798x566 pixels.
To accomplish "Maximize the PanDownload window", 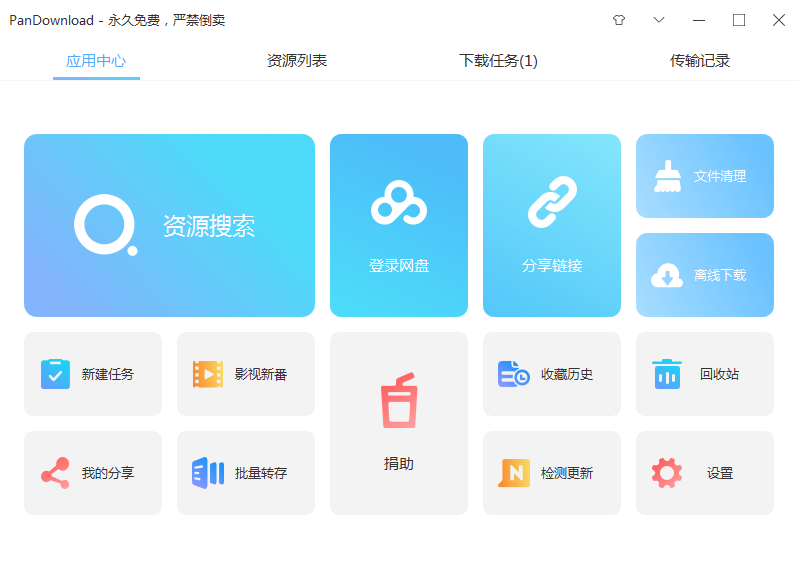I will coord(739,20).
